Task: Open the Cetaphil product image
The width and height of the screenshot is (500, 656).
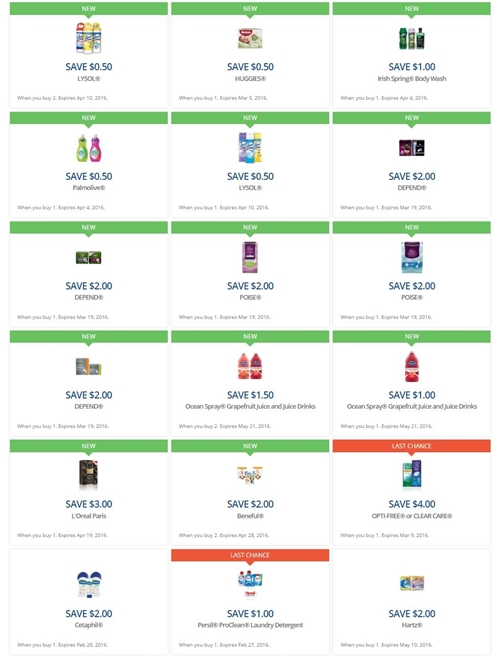Action: tap(89, 584)
